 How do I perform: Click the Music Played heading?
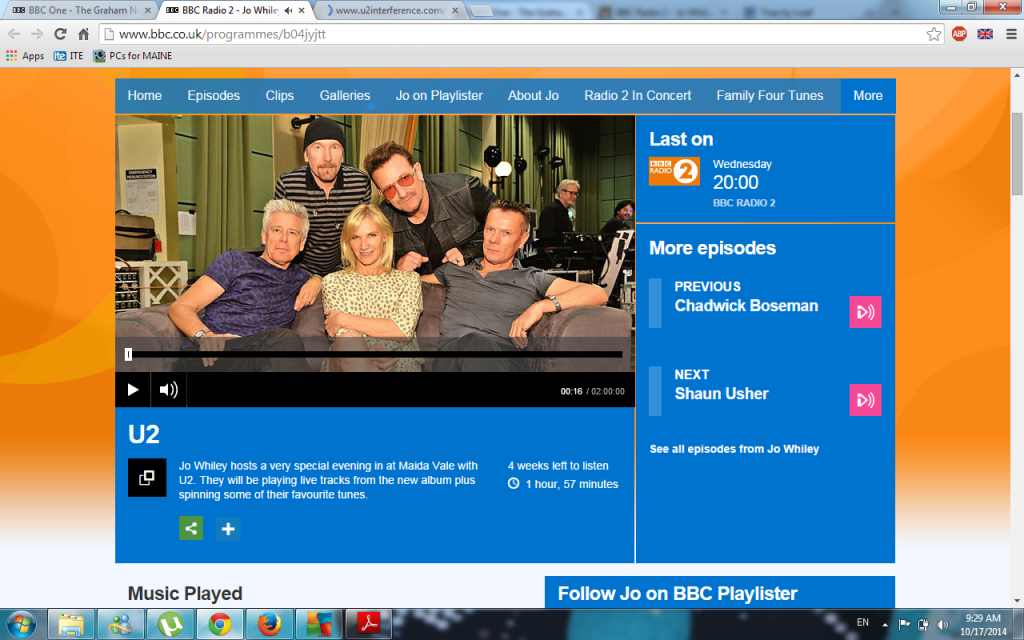pyautogui.click(x=185, y=593)
